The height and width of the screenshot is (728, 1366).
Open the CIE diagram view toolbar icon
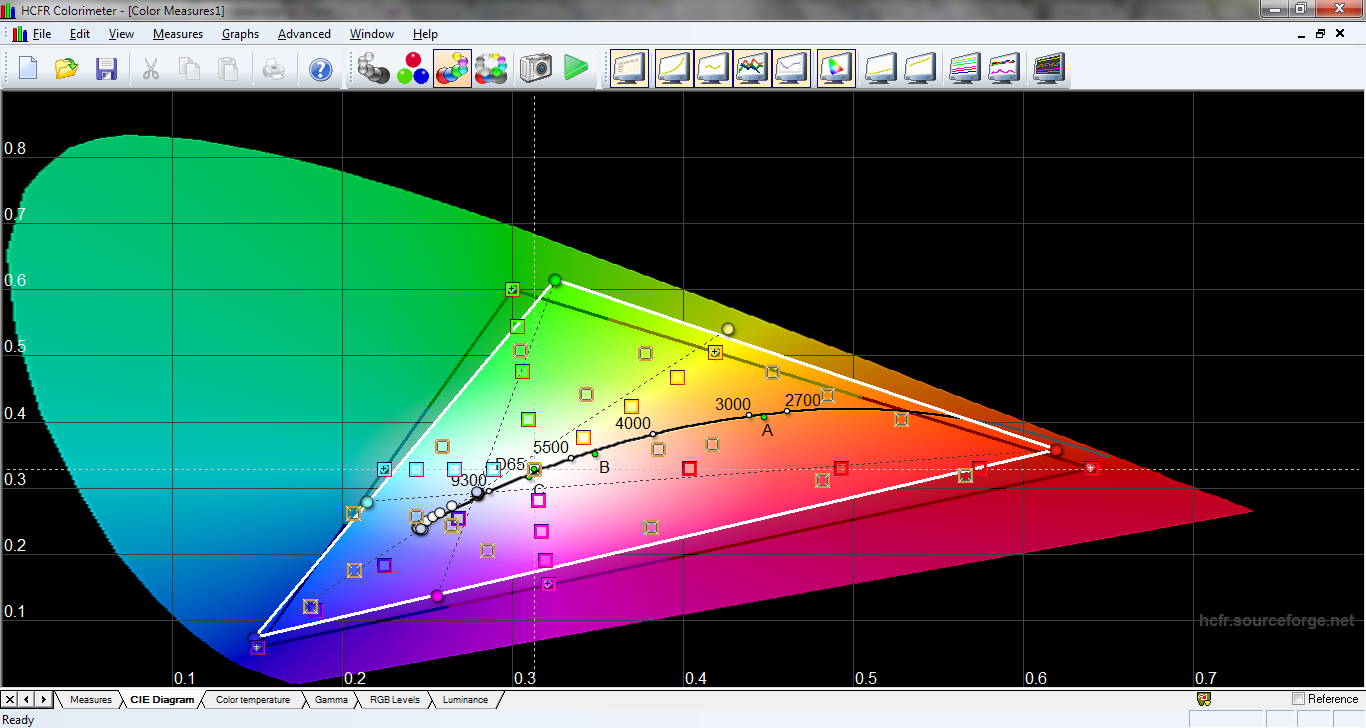(835, 68)
